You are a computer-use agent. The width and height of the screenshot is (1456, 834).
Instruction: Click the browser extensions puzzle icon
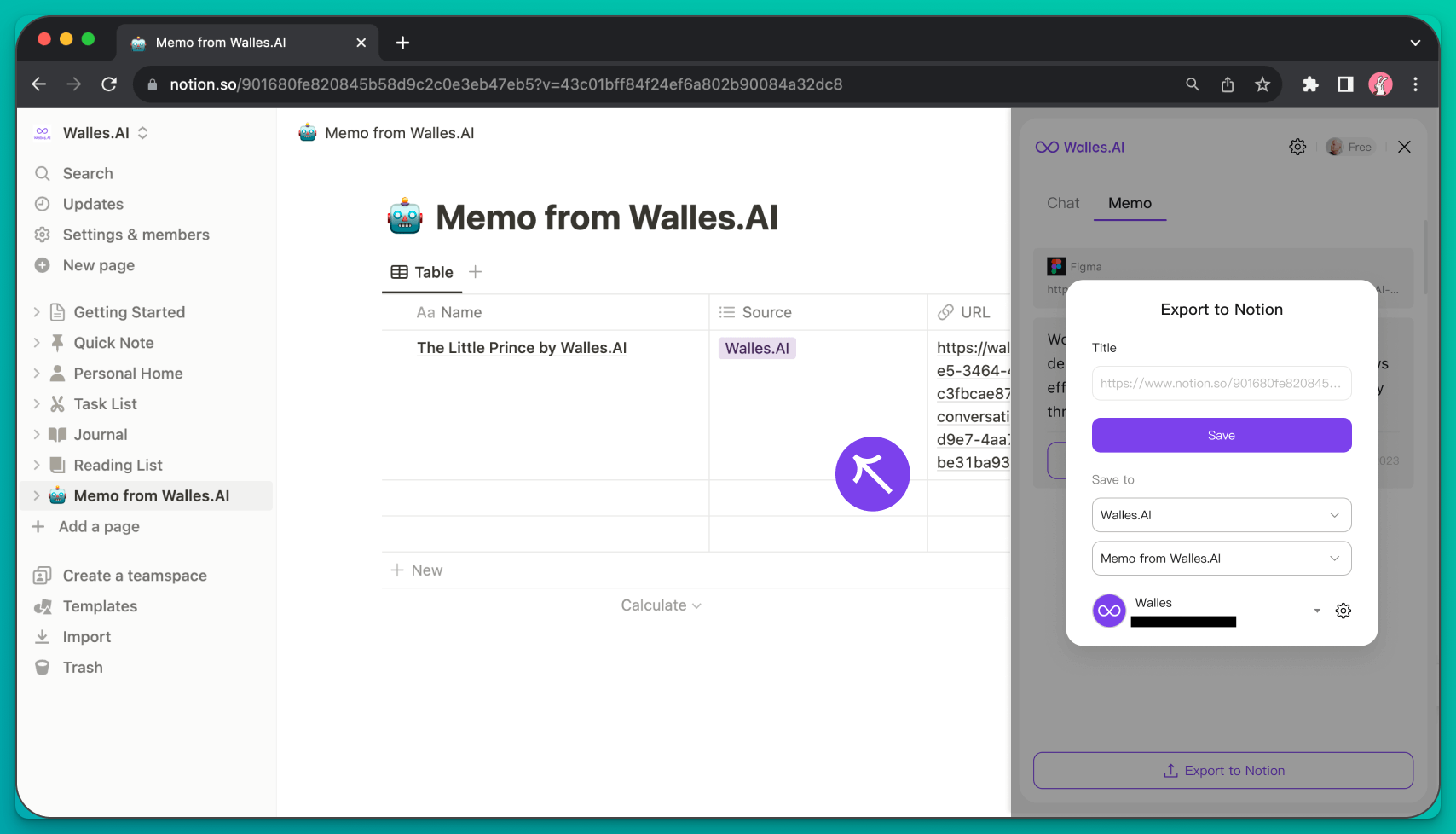tap(1310, 84)
